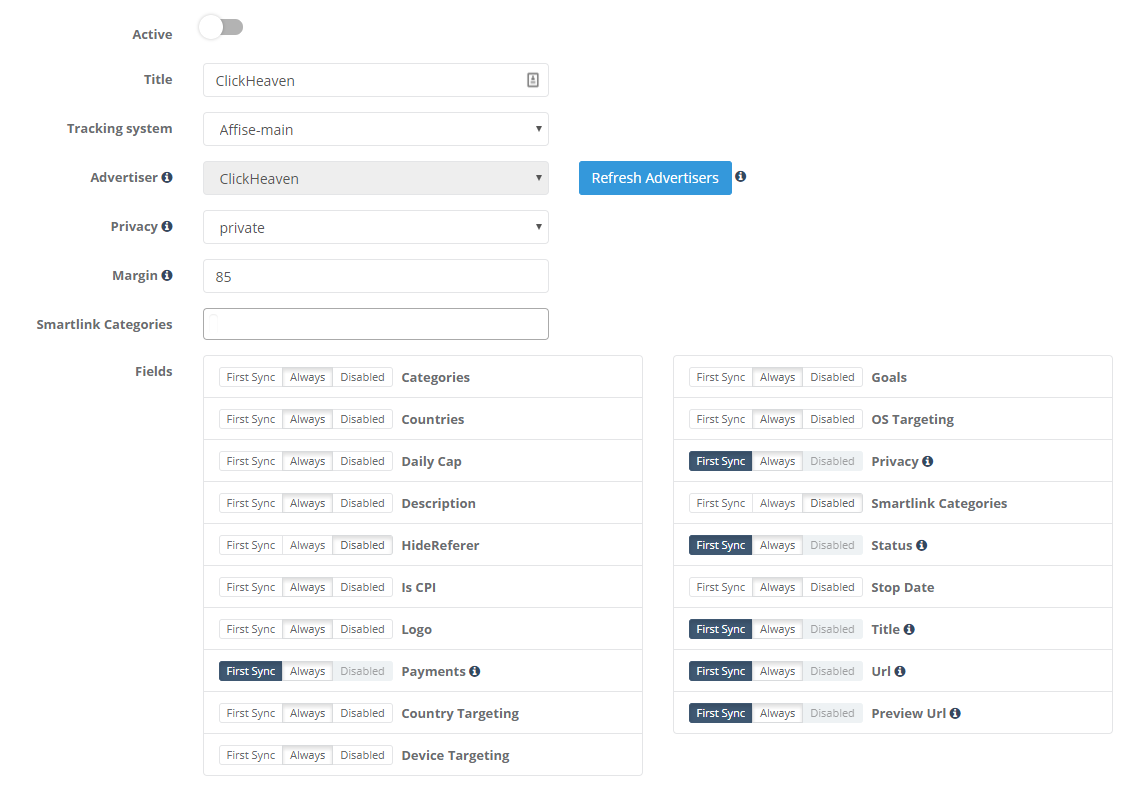Set Categories sync to First Sync
This screenshot has width=1124, height=790.
pos(251,377)
